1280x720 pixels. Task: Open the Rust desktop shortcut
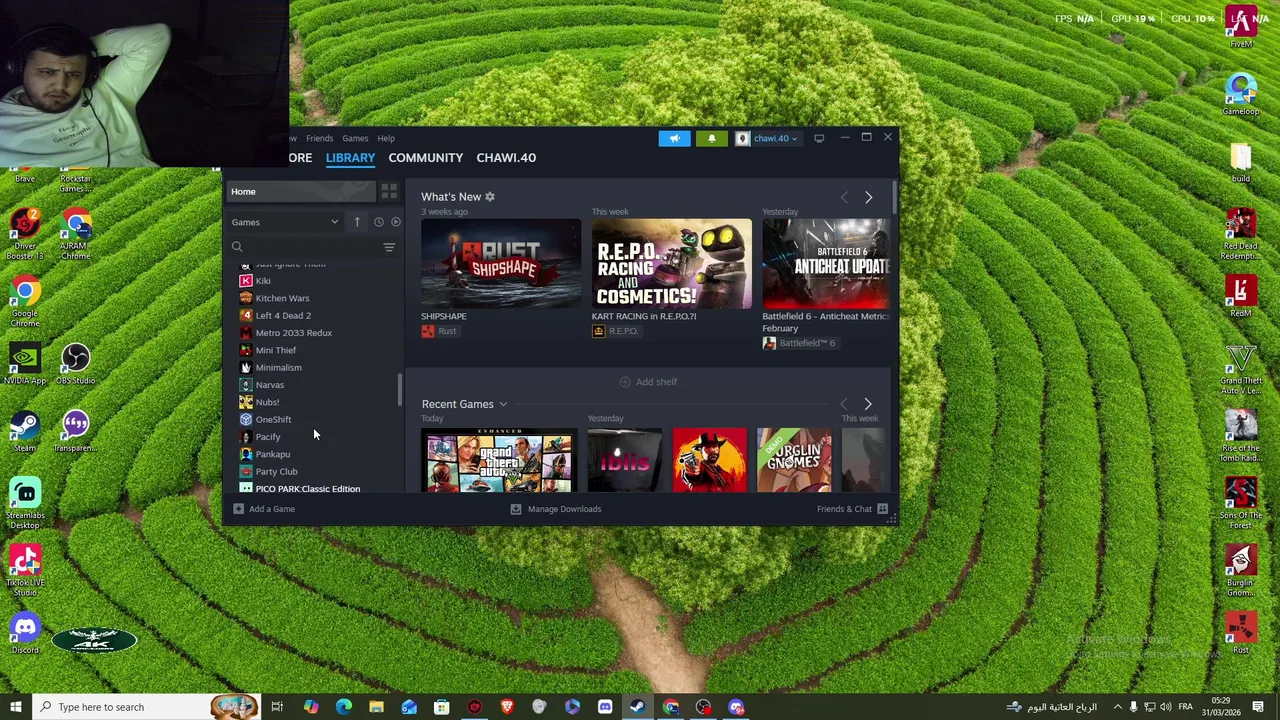[1241, 634]
